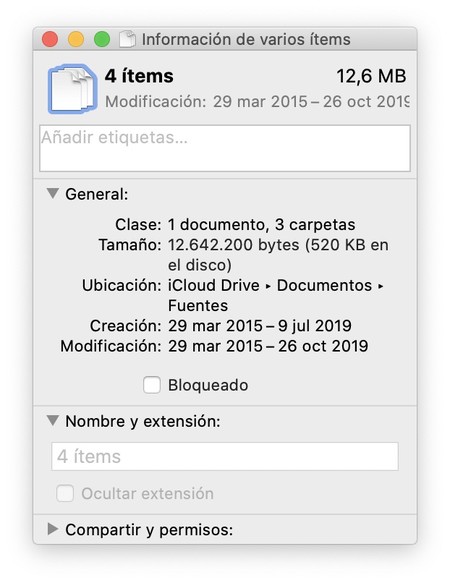Minimize the window using yellow button

coord(76,39)
